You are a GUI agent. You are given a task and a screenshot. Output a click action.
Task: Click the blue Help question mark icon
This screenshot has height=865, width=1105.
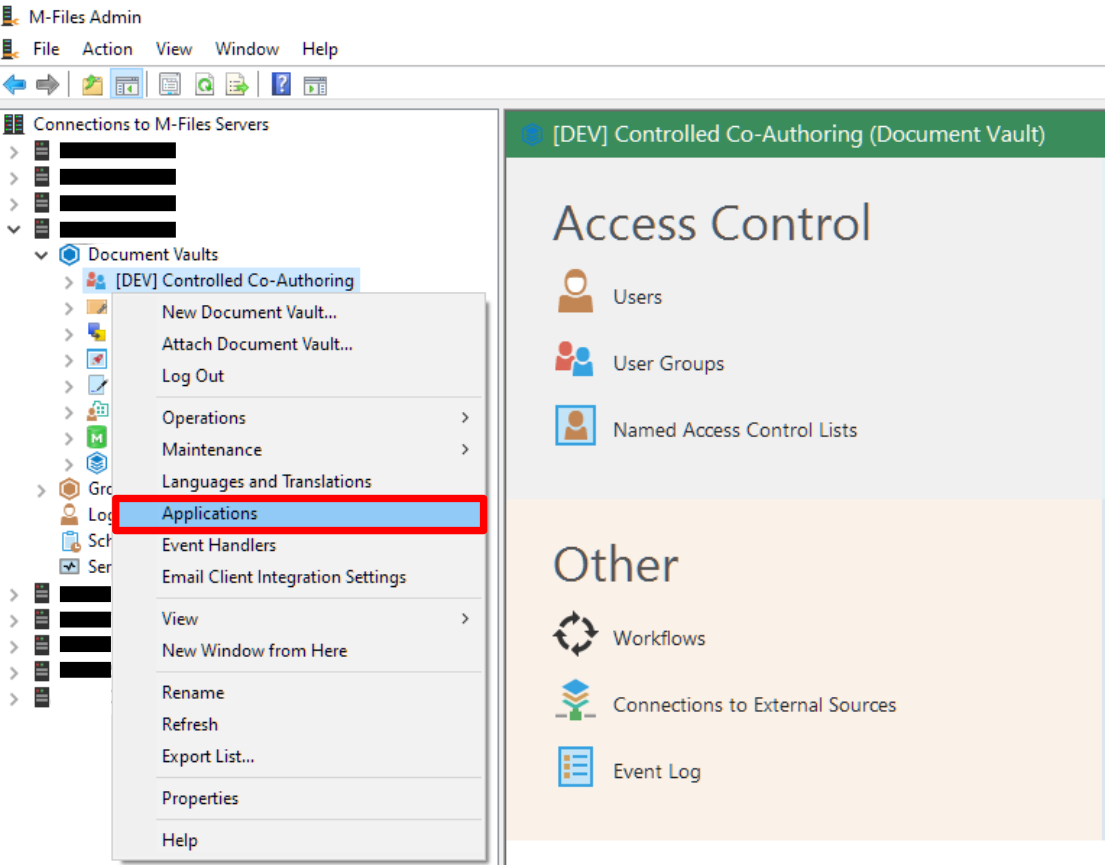(281, 85)
